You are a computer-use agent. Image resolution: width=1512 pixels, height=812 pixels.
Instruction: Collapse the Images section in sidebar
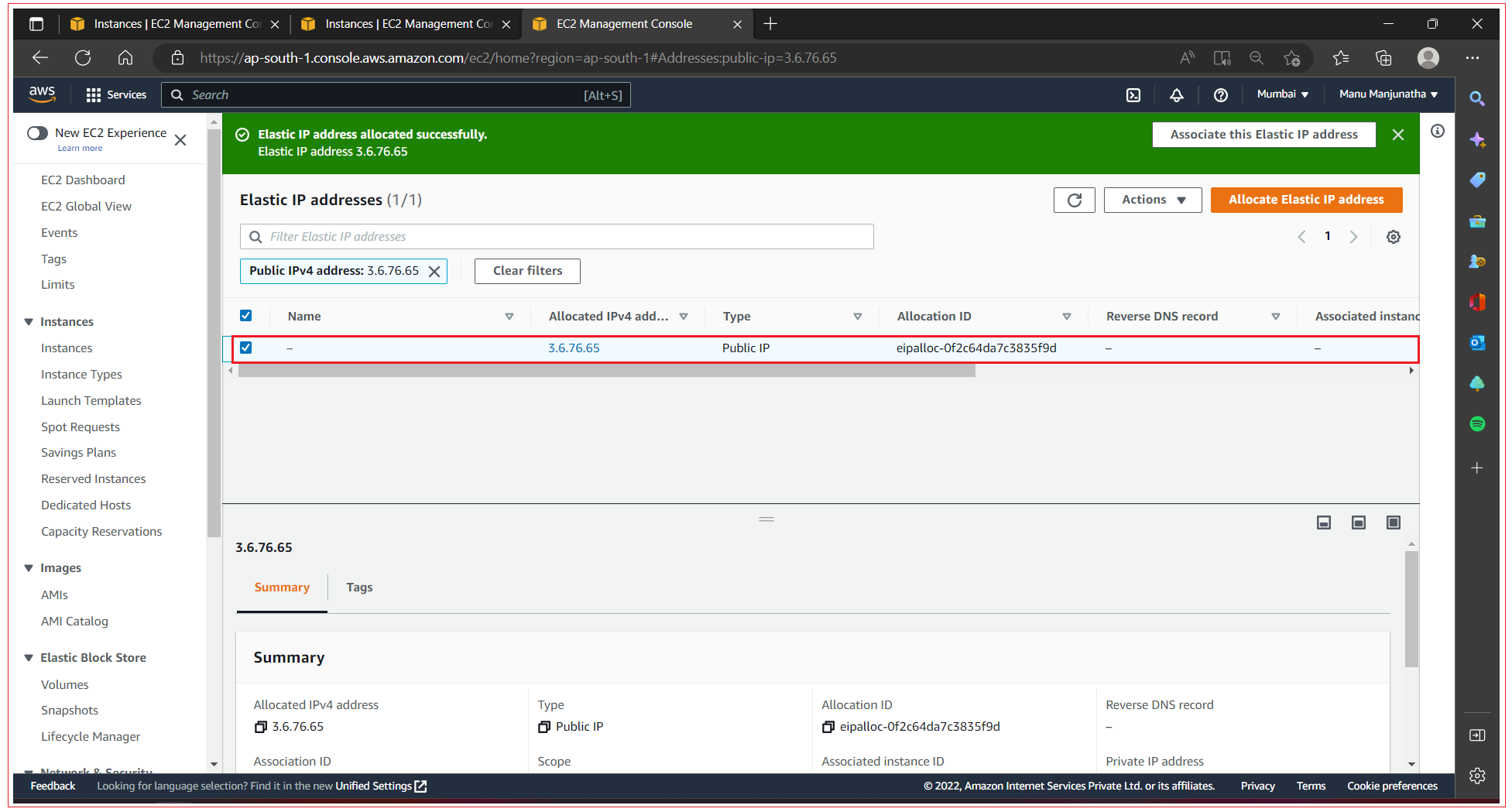point(29,568)
